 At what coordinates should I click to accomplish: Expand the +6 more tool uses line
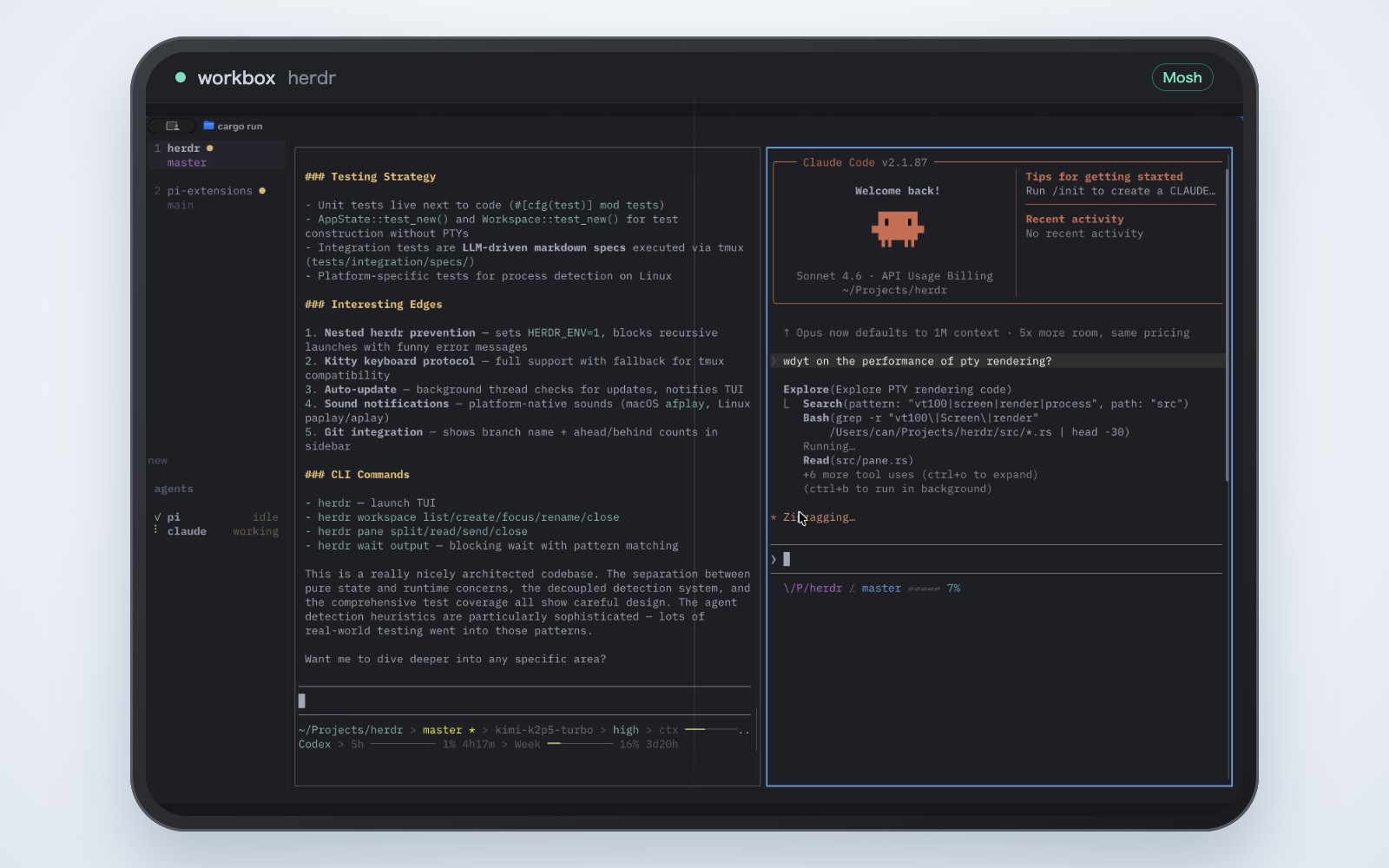pos(920,475)
